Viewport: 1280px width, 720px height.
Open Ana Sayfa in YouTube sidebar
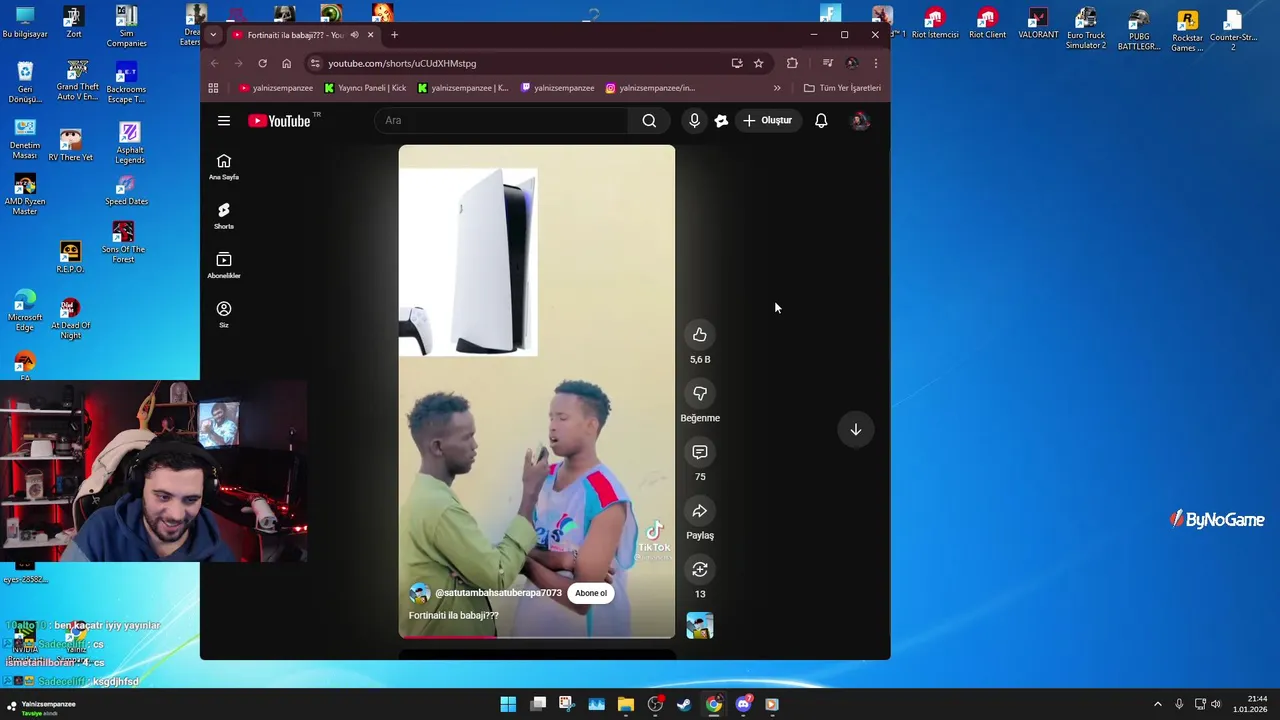click(224, 167)
